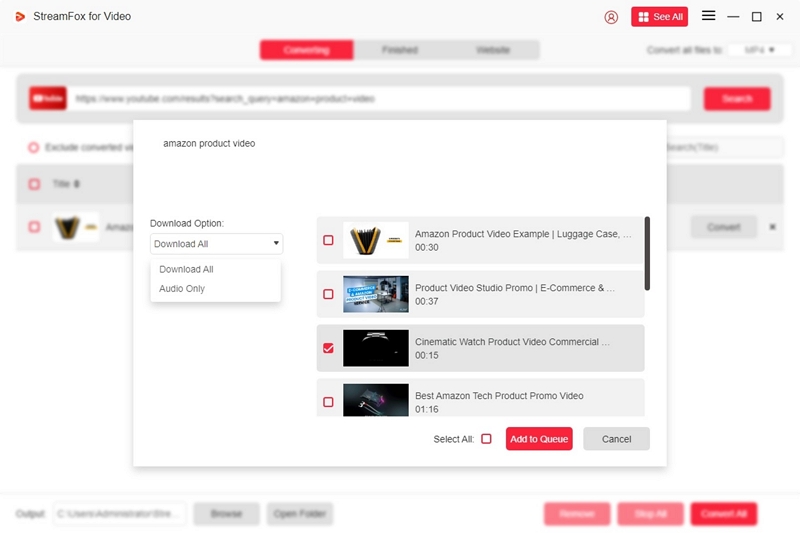800x533 pixels.
Task: Click the Output path field
Action: pos(119,514)
